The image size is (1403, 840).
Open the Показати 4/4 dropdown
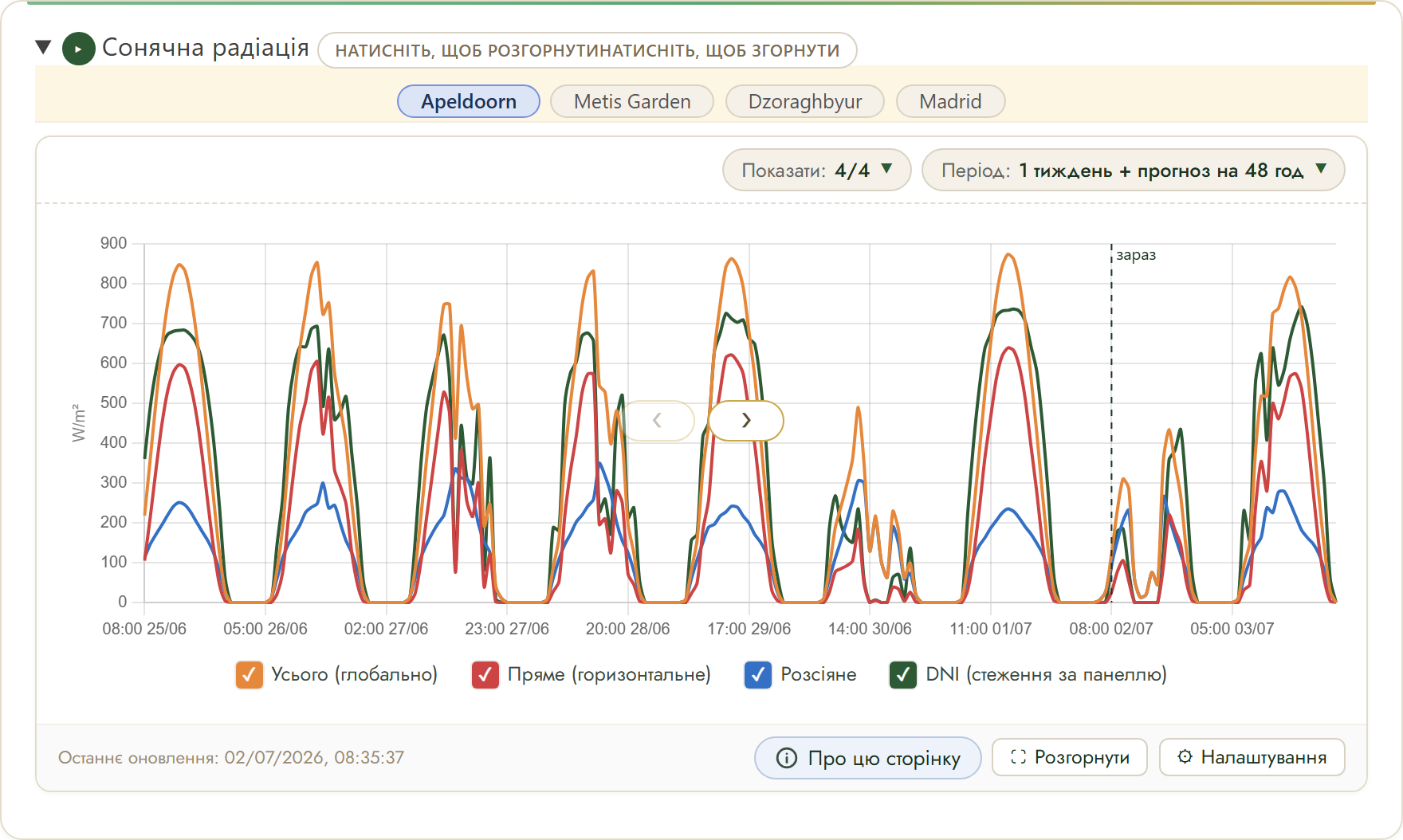coord(816,170)
